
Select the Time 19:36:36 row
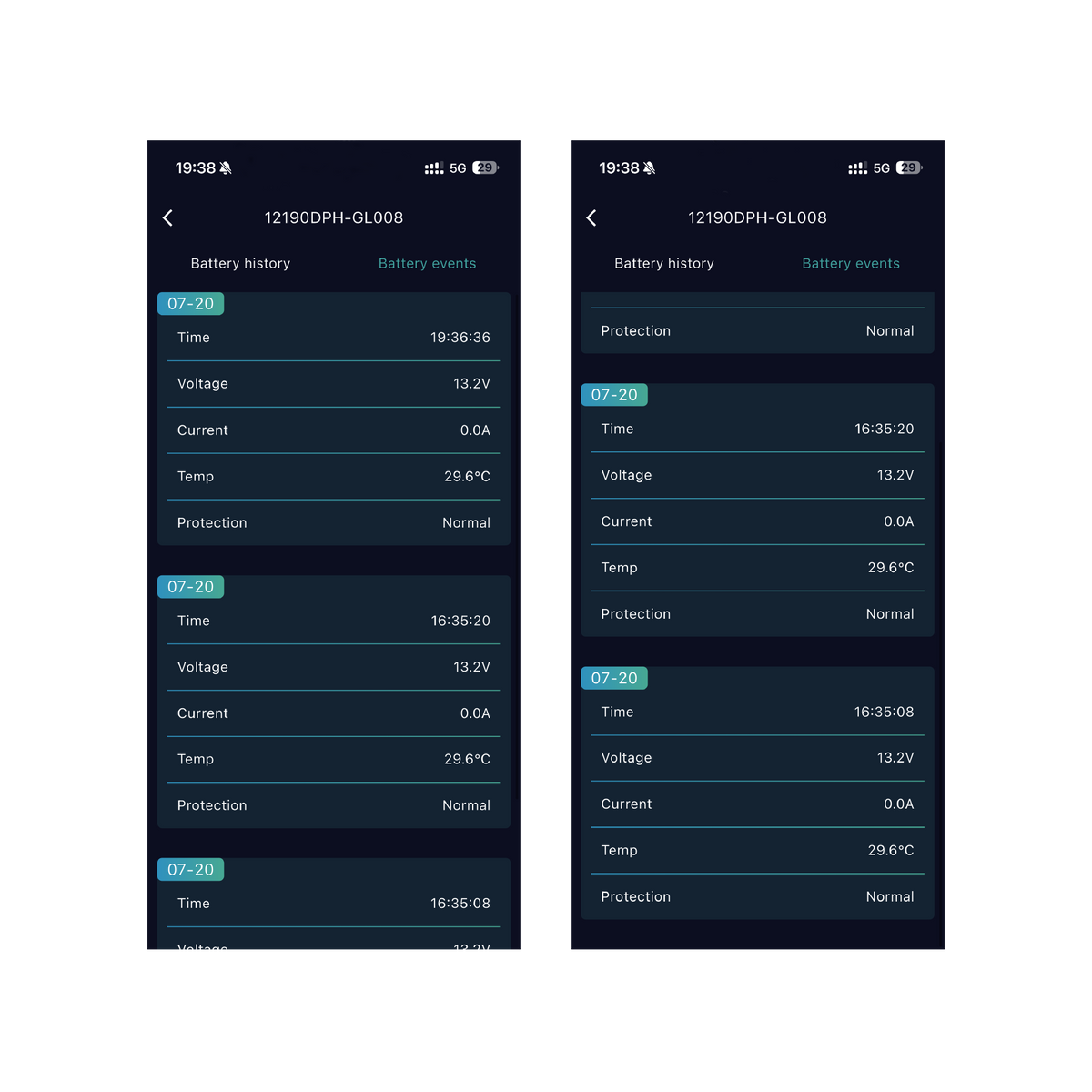pyautogui.click(x=334, y=338)
